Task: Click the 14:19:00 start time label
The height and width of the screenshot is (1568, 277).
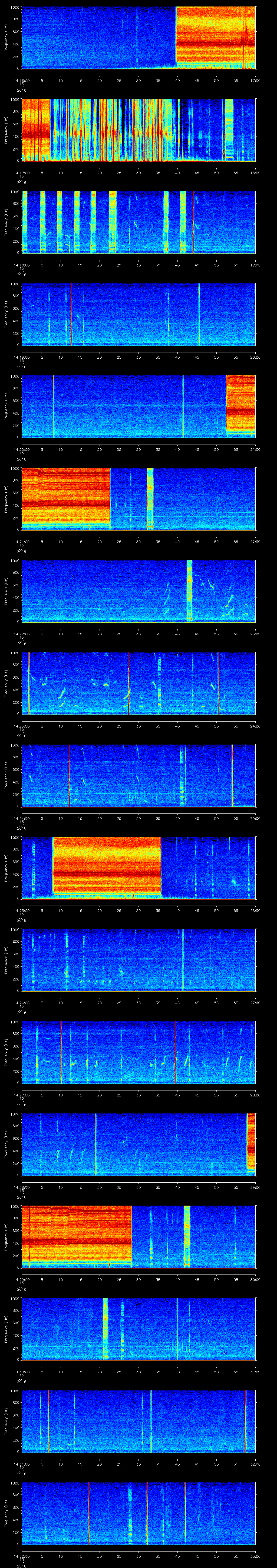Action: 21,357
